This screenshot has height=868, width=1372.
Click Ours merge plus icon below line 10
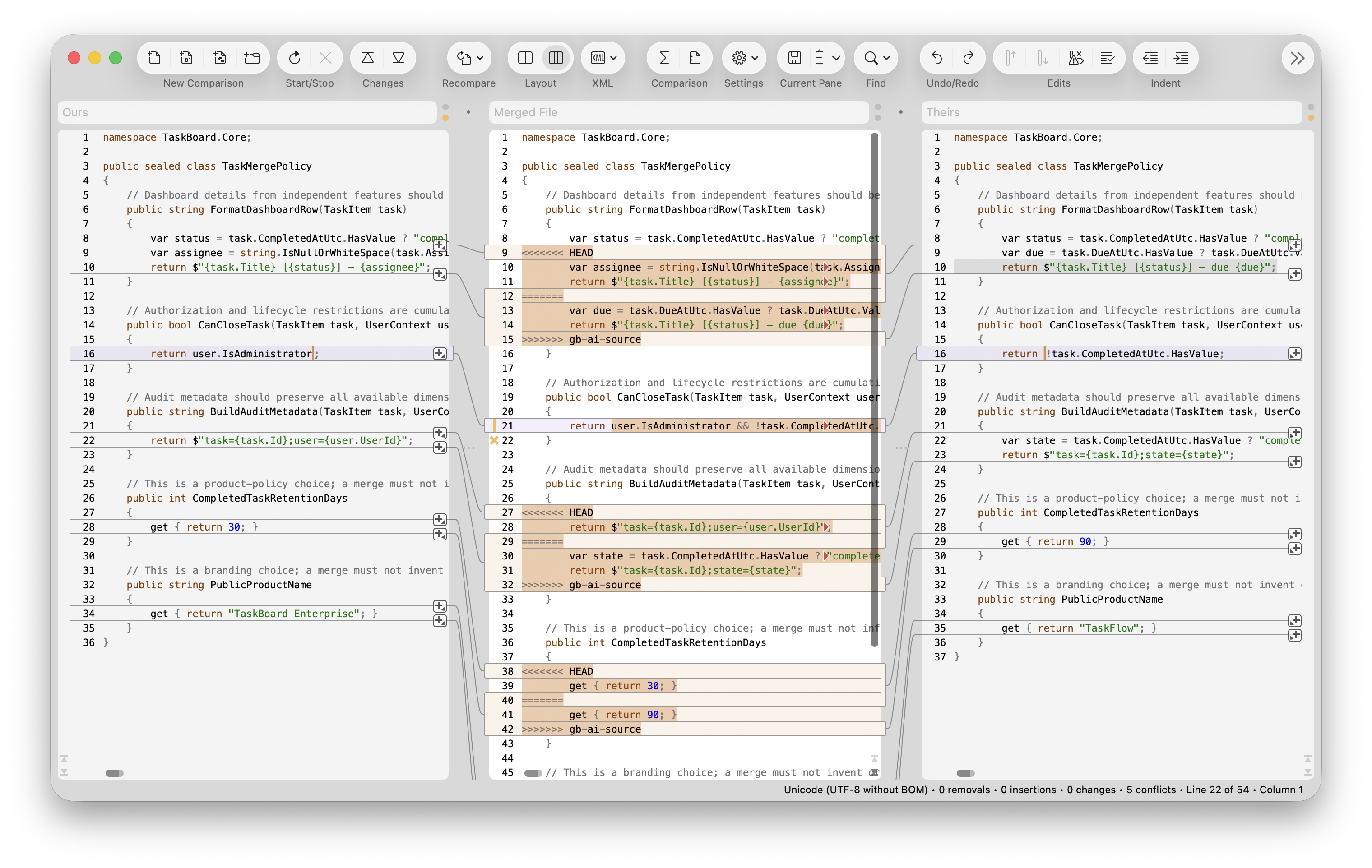click(440, 275)
